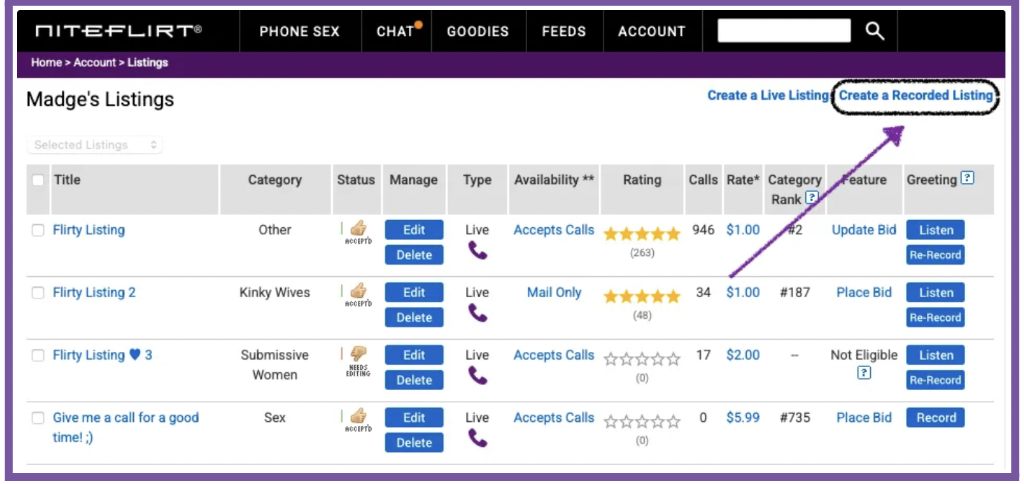Click the $5.99 rate link

(743, 418)
